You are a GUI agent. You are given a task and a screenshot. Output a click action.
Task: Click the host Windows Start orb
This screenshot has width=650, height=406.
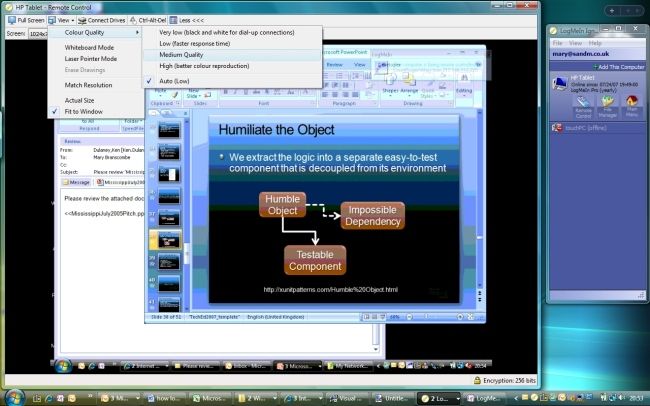[15, 398]
